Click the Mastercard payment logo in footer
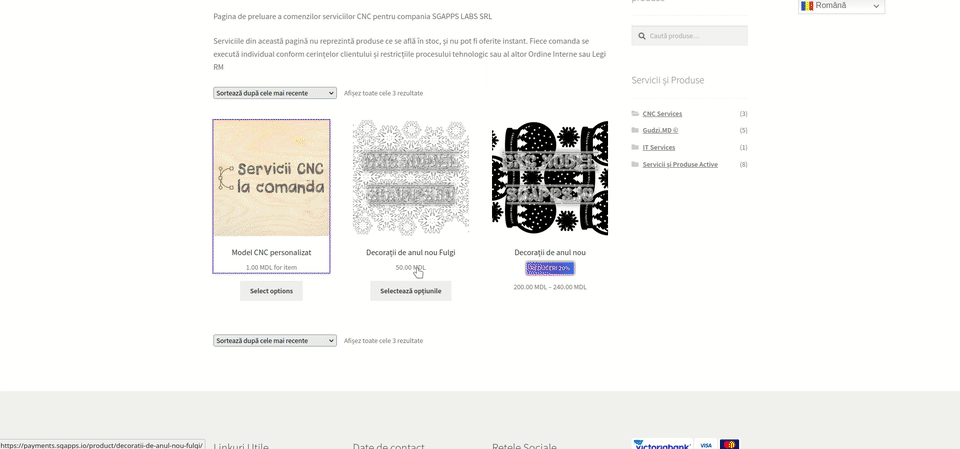 pyautogui.click(x=729, y=445)
